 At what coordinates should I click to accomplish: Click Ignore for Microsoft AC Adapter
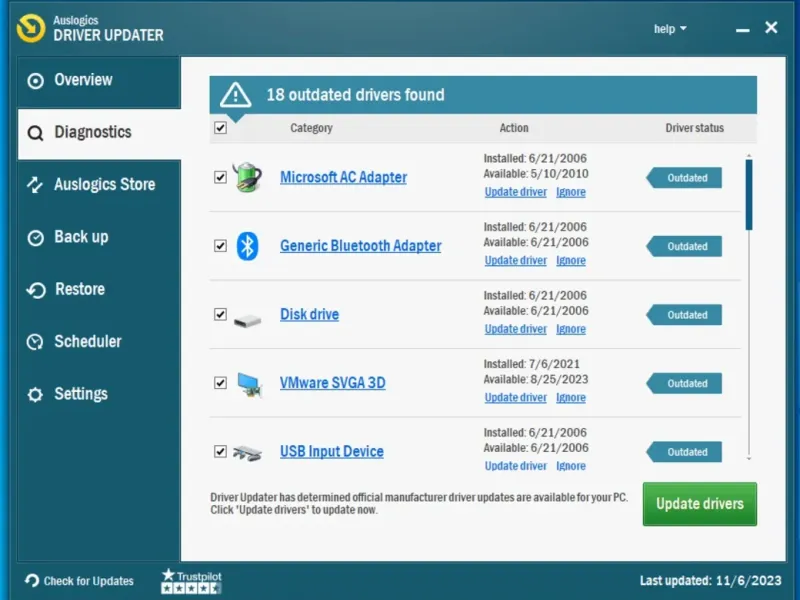coord(570,192)
